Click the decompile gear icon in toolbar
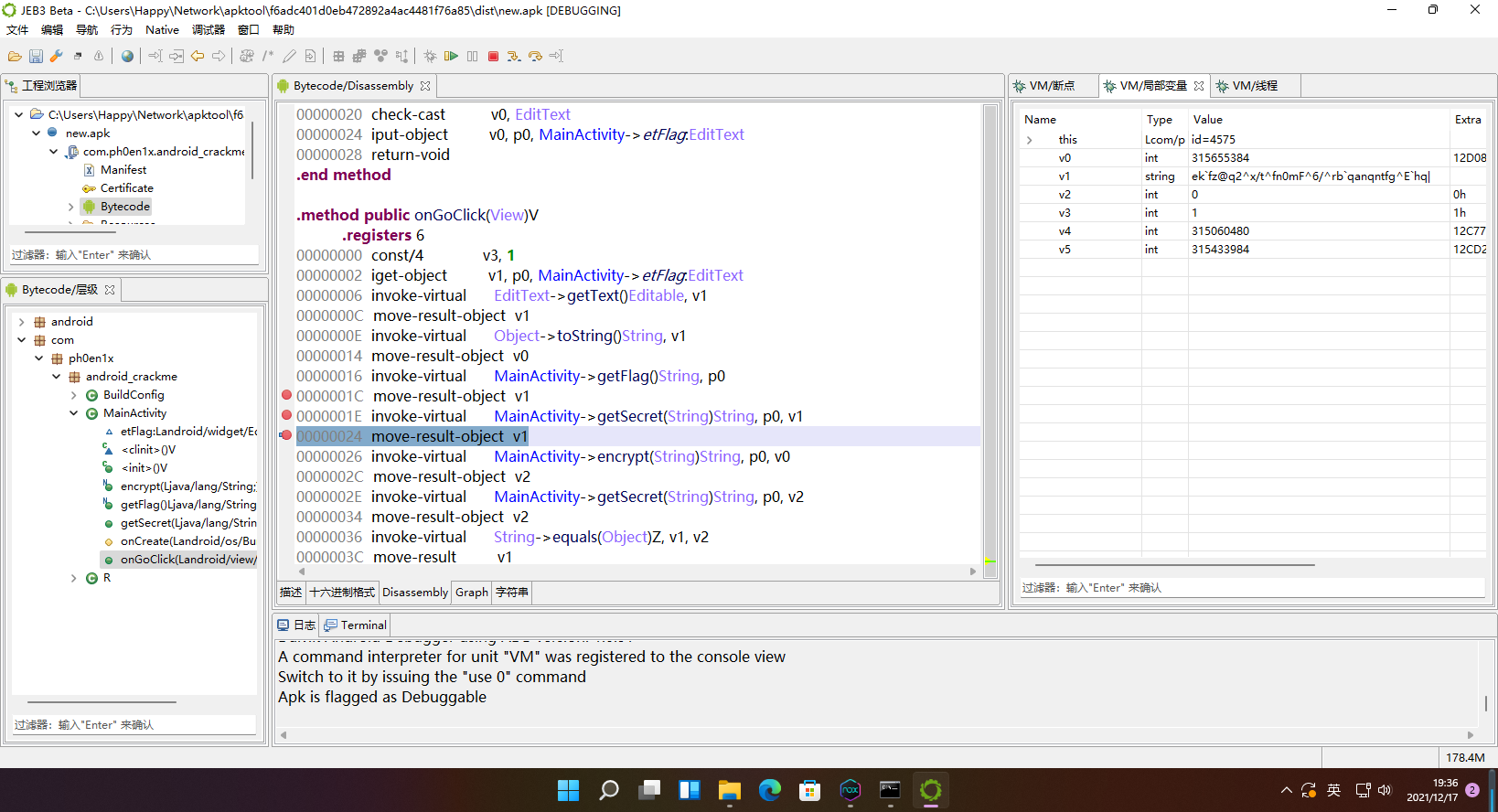Screen dimensions: 1498x812 tap(246, 56)
